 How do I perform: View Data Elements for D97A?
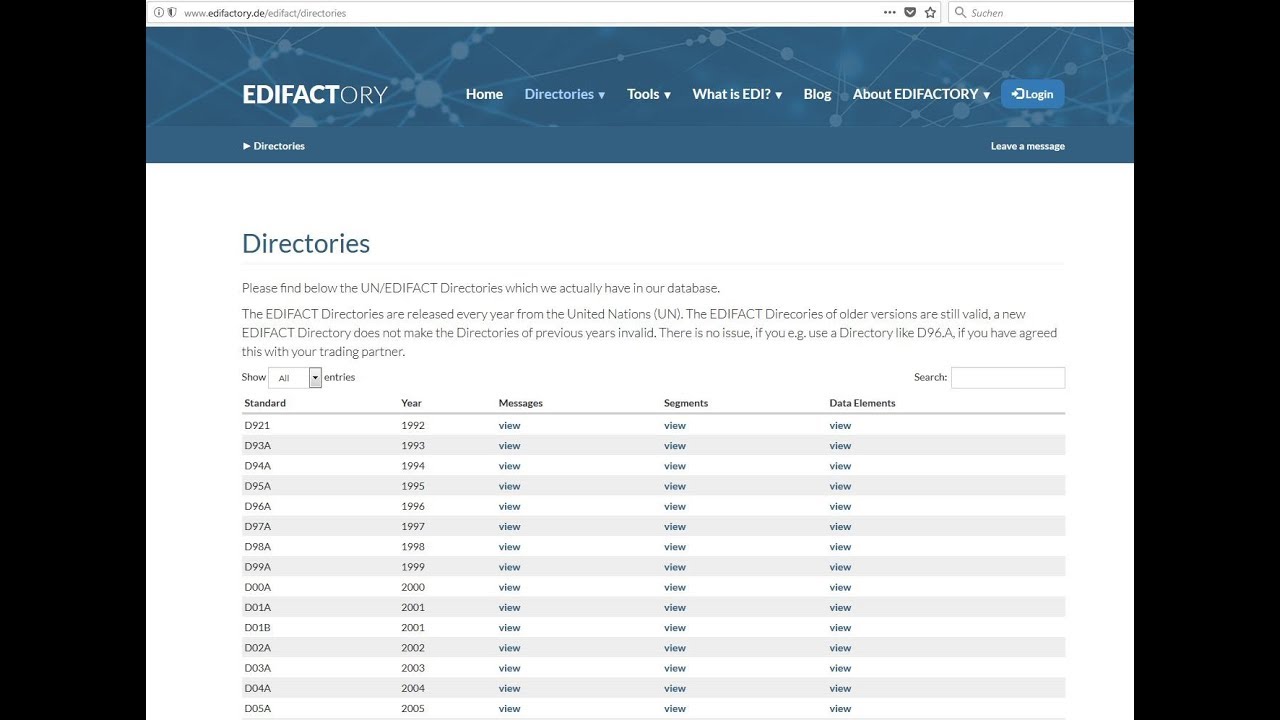point(840,527)
